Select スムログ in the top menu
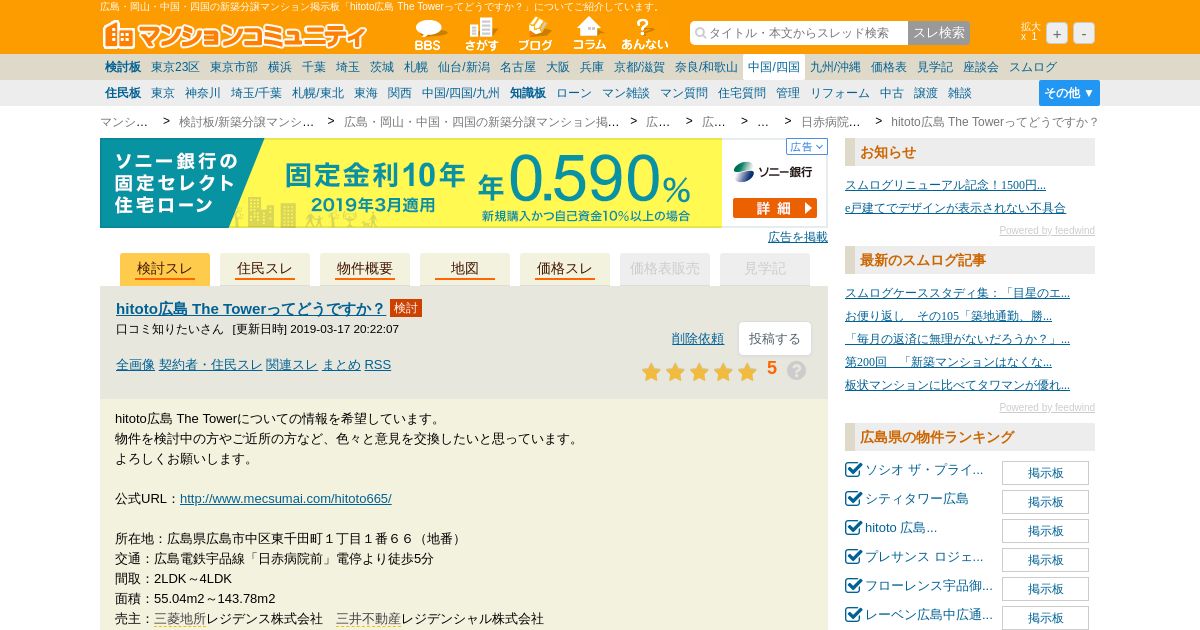Image resolution: width=1200 pixels, height=630 pixels. pos(1033,67)
